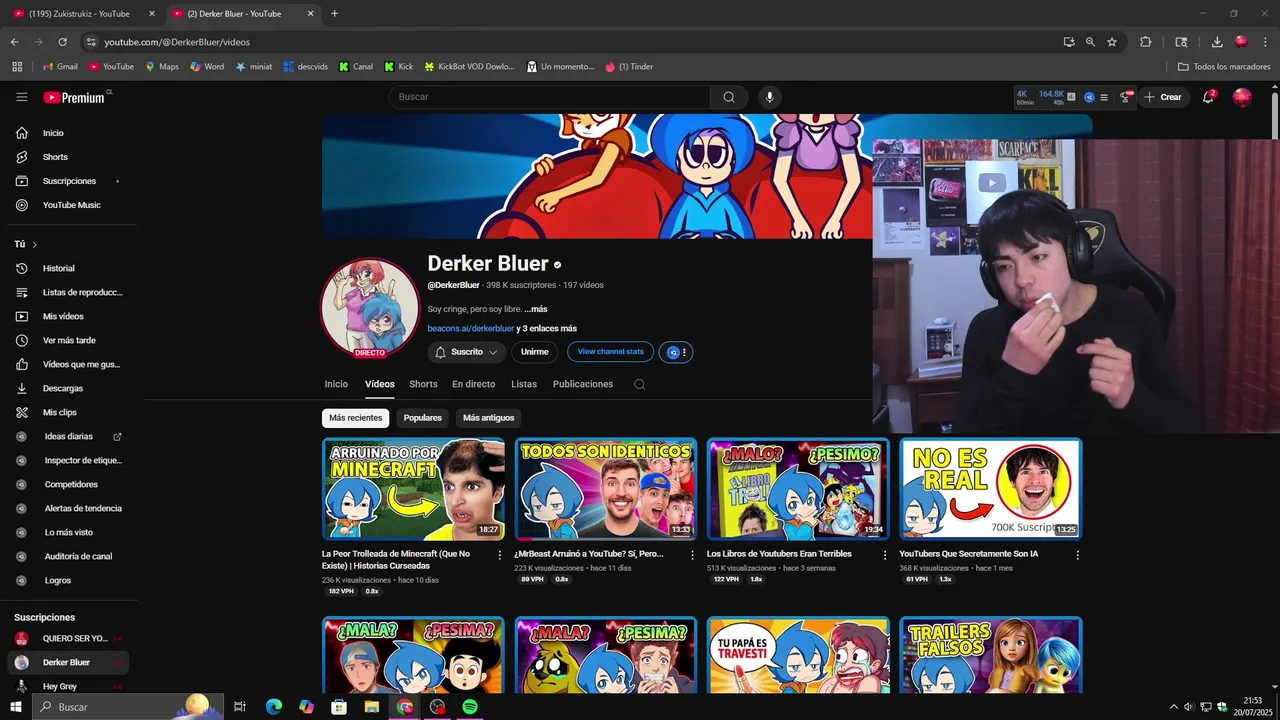The image size is (1280, 720).
Task: Switch to the Publicaciones tab
Action: [x=583, y=384]
